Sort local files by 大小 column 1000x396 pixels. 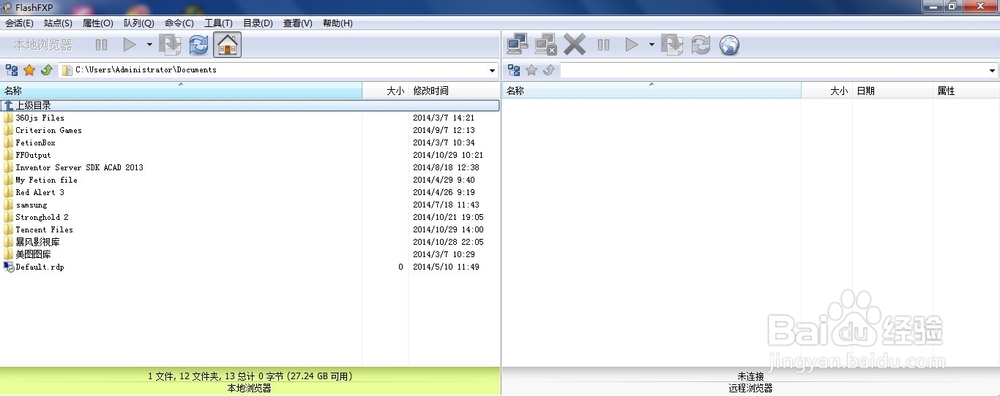[x=385, y=91]
